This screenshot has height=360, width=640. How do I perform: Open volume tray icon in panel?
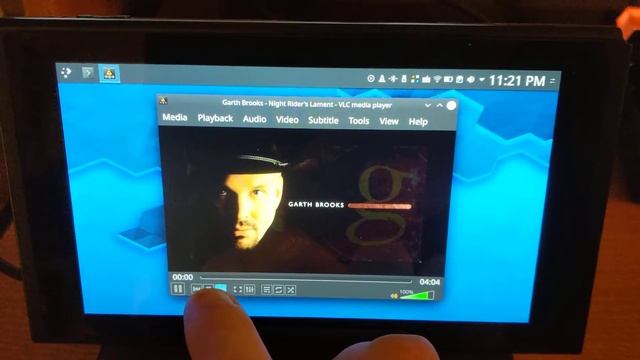point(471,80)
